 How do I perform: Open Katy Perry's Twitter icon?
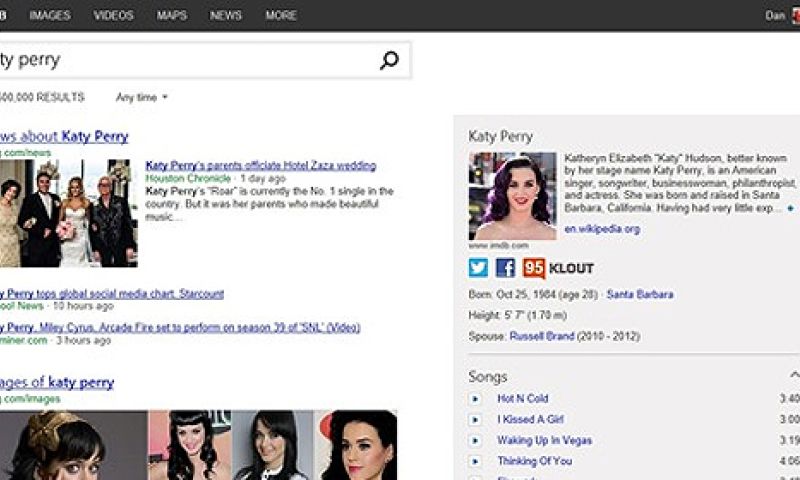point(478,268)
